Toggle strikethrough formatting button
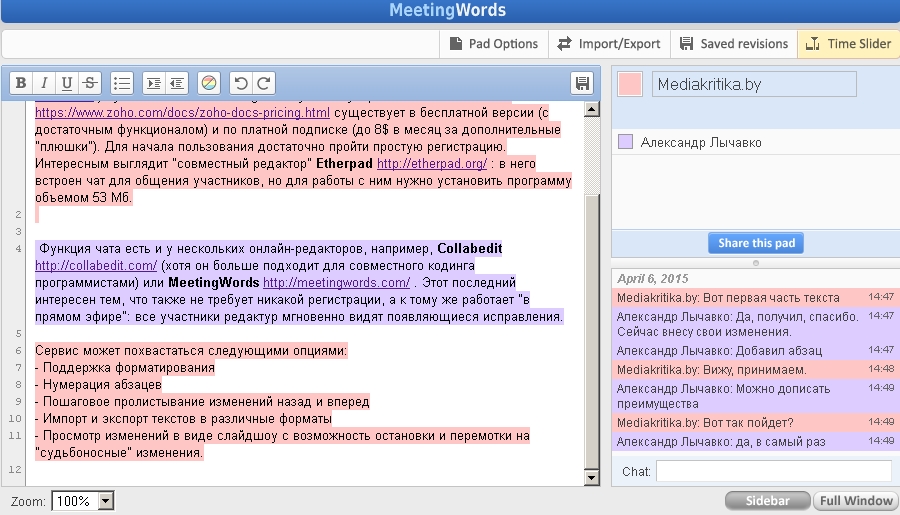Viewport: 900px width, 515px height. tap(90, 83)
